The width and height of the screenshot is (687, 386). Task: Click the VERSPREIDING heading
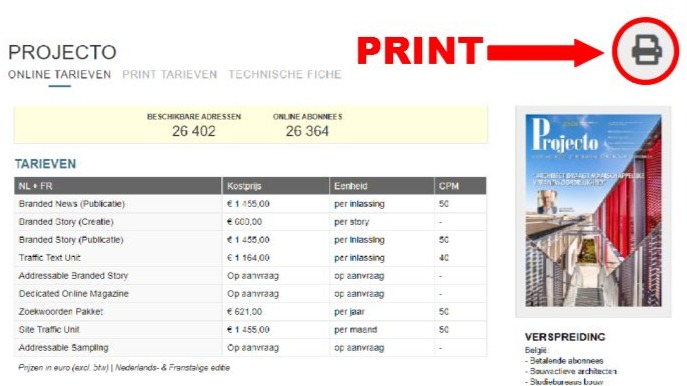[565, 337]
